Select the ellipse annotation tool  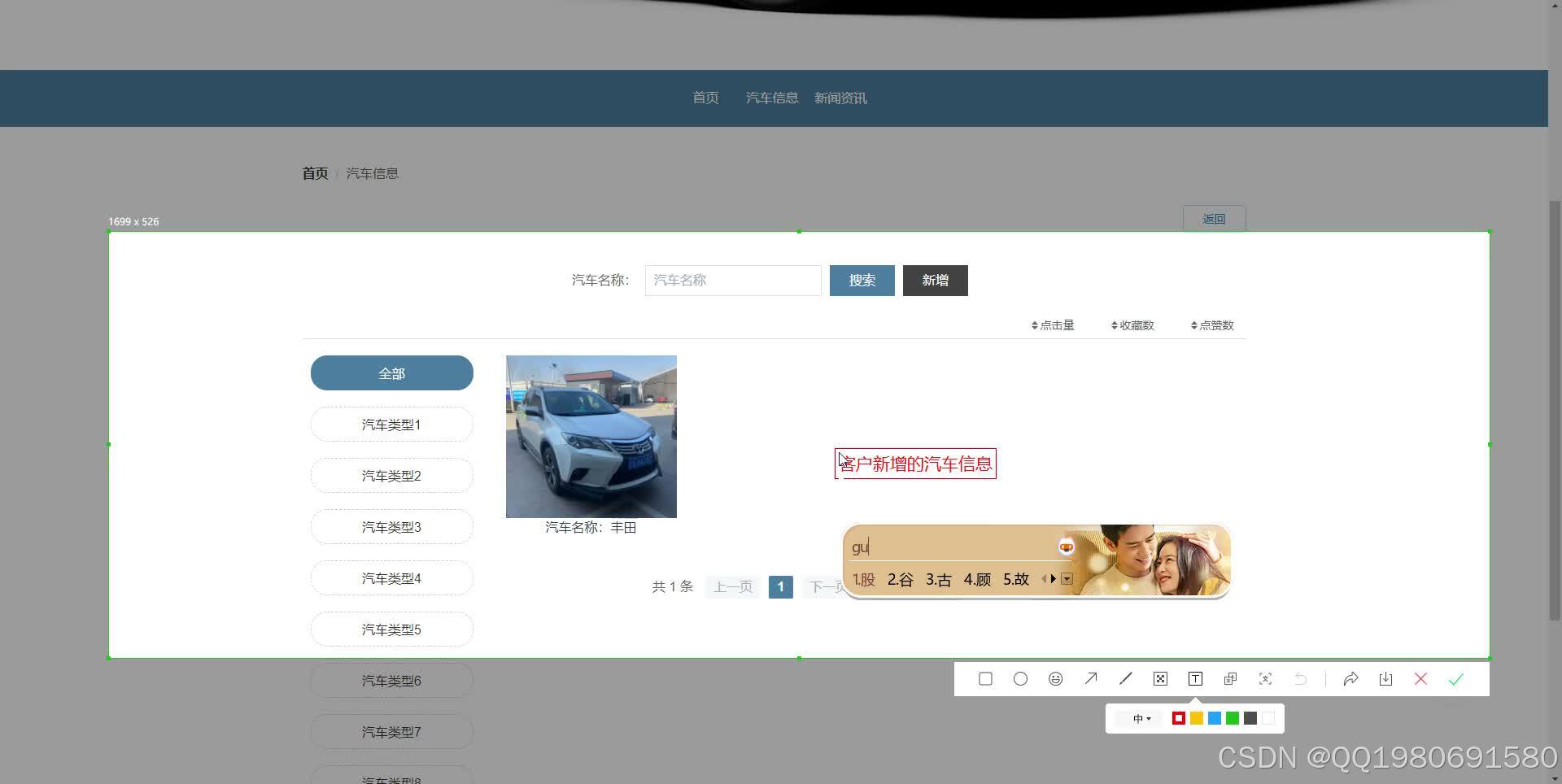tap(1020, 679)
